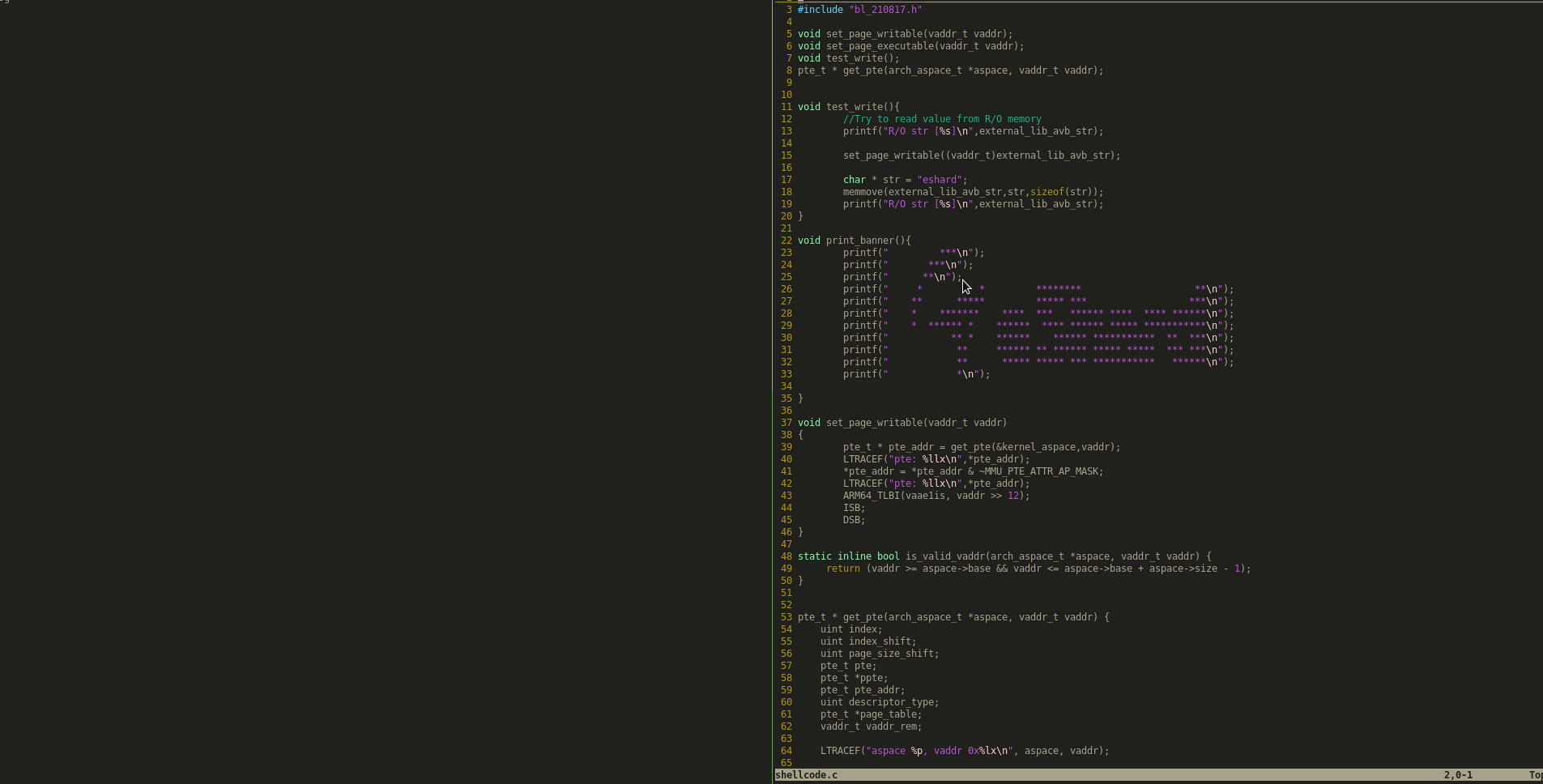The width and height of the screenshot is (1543, 784).
Task: Click the DSB statement on line 45
Action: pos(855,519)
